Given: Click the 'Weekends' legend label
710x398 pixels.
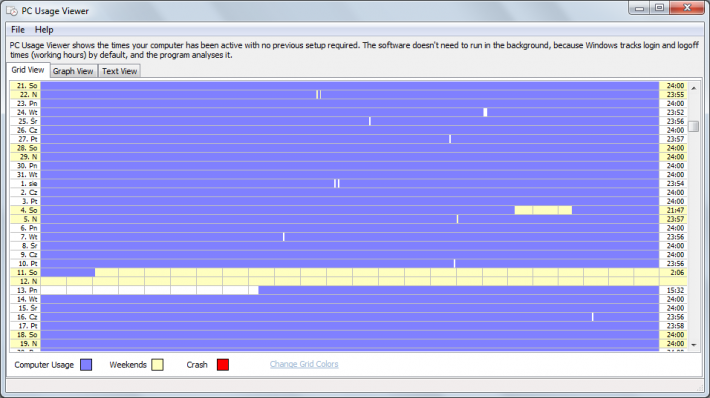Looking at the screenshot, I should point(128,365).
